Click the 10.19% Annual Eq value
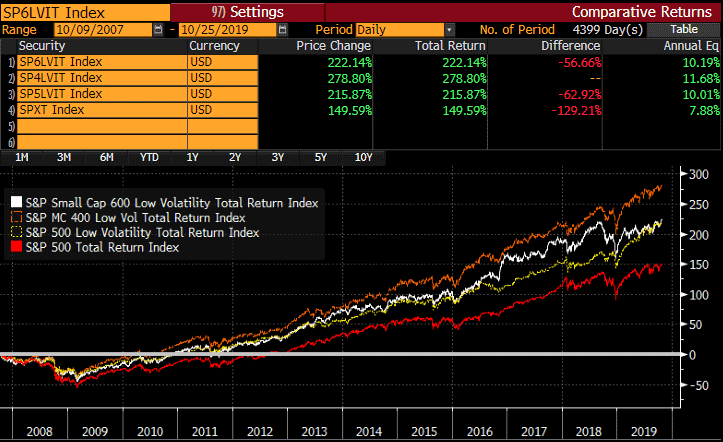 701,62
